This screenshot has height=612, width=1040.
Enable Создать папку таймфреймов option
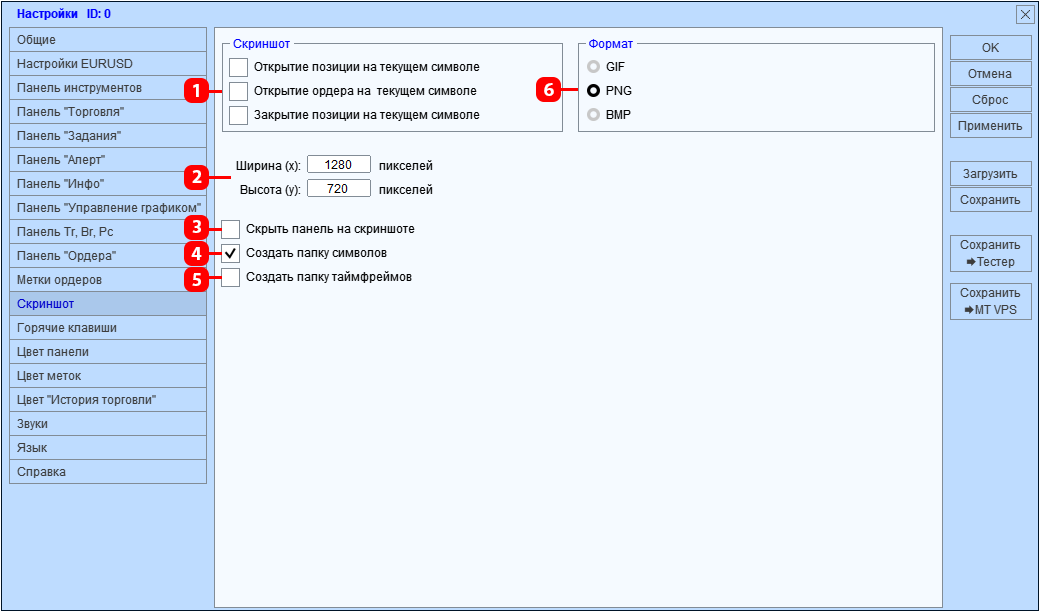(x=230, y=277)
